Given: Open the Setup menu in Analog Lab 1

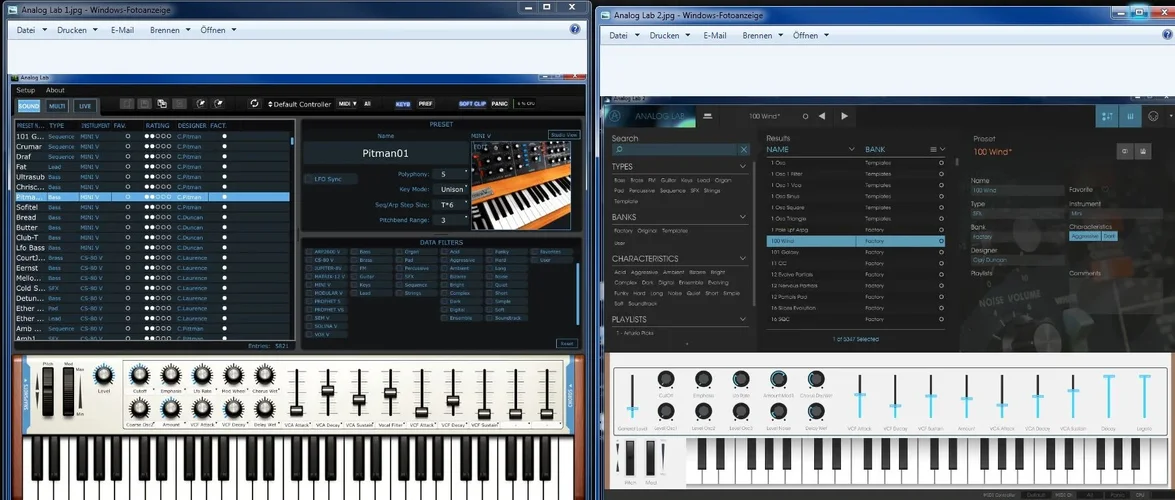Looking at the screenshot, I should [25, 90].
